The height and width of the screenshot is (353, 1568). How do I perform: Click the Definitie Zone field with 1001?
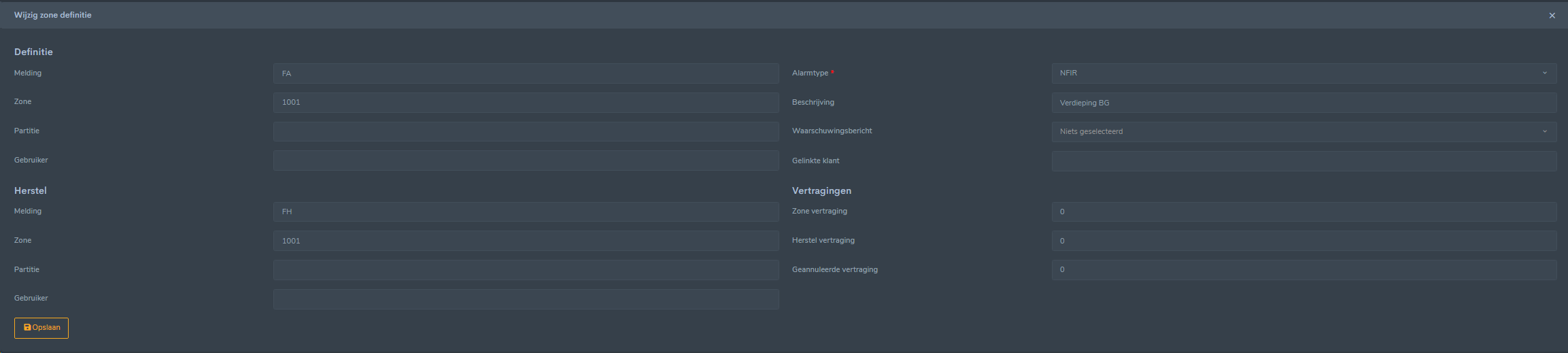[x=526, y=103]
